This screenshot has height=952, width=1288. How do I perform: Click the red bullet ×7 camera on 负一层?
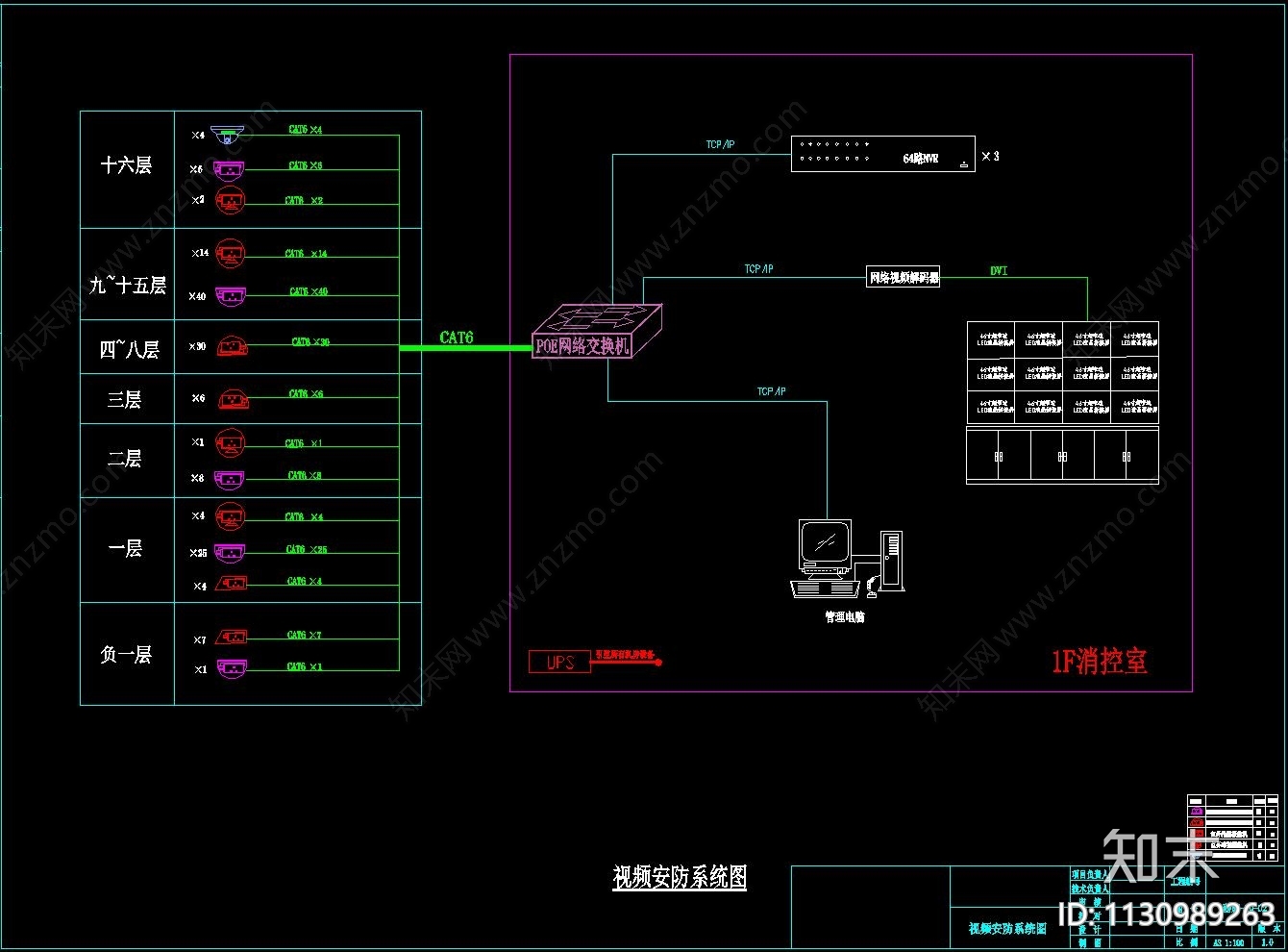coord(232,637)
